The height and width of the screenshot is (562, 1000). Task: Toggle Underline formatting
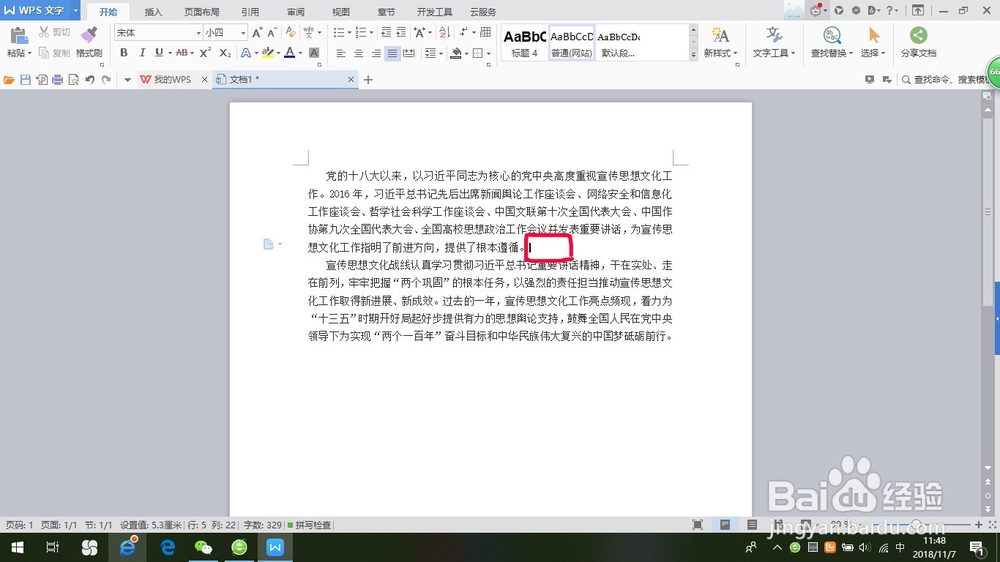(x=159, y=53)
